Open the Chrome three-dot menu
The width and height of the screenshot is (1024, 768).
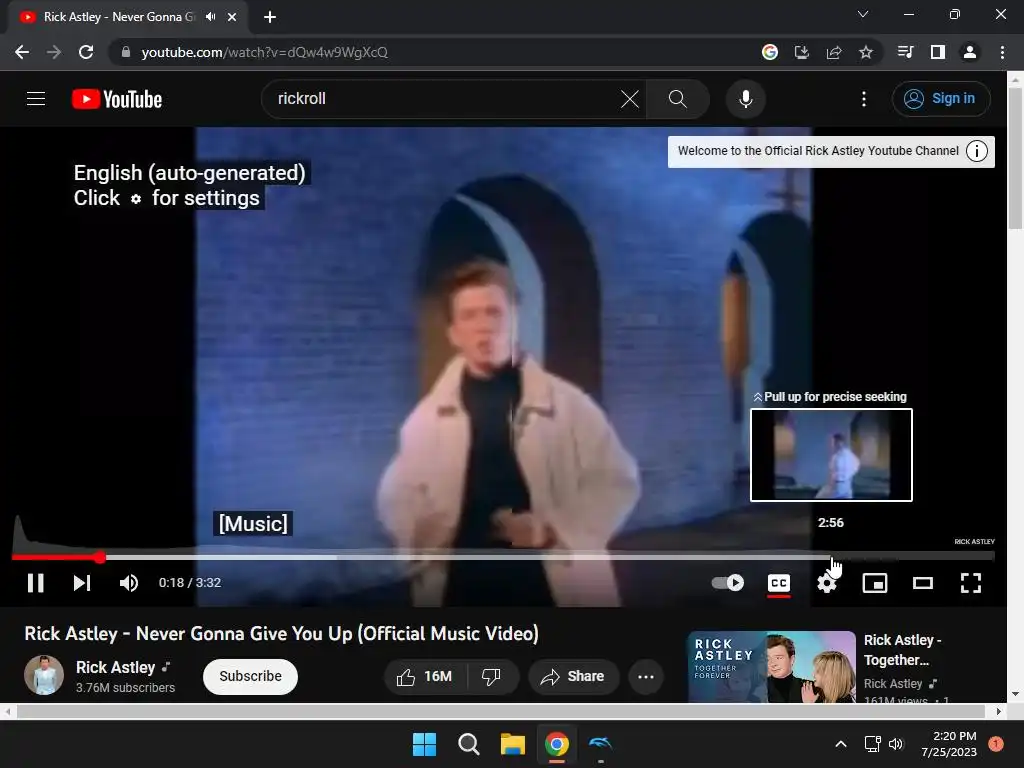[1002, 52]
